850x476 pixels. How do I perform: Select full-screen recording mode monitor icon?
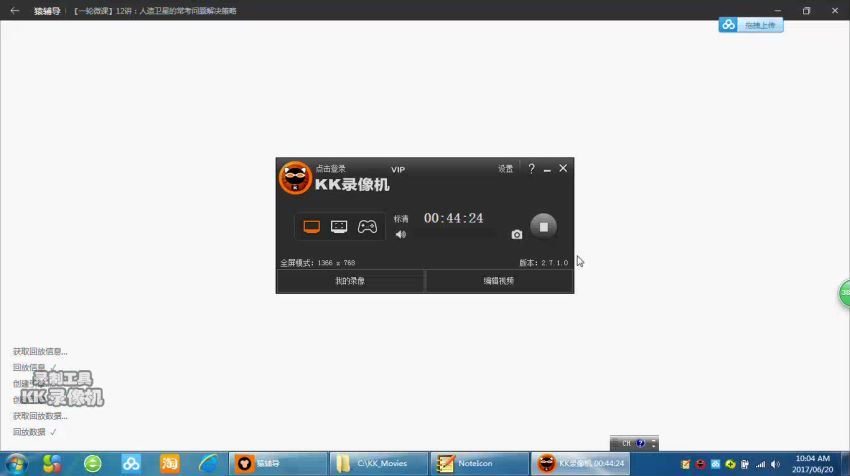click(x=311, y=227)
